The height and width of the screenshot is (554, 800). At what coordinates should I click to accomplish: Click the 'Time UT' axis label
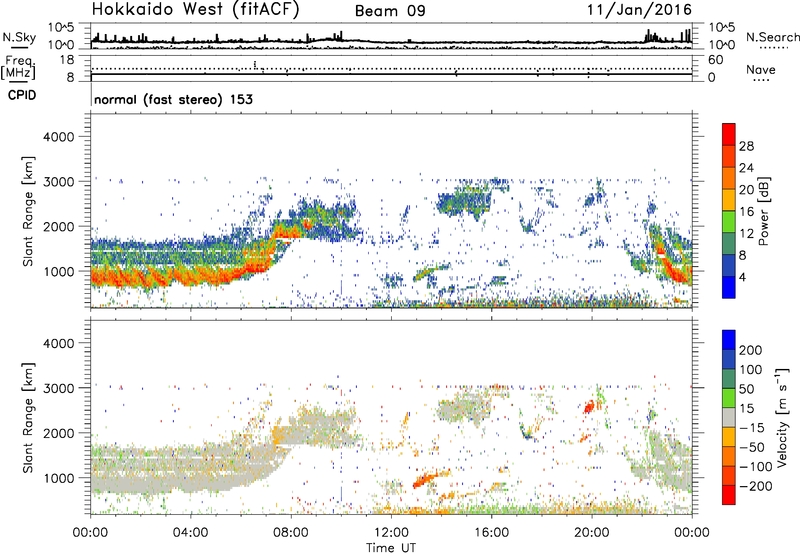point(391,548)
